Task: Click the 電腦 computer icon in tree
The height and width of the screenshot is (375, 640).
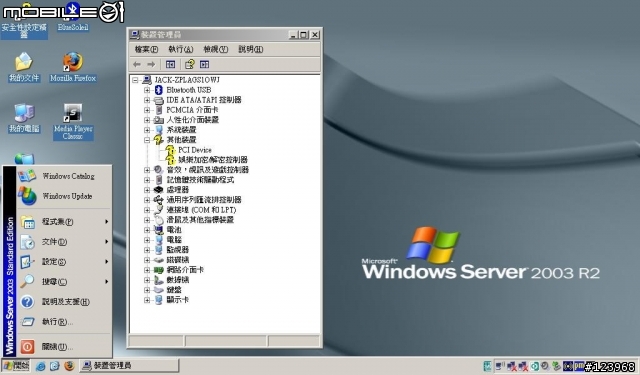Action: (x=158, y=240)
